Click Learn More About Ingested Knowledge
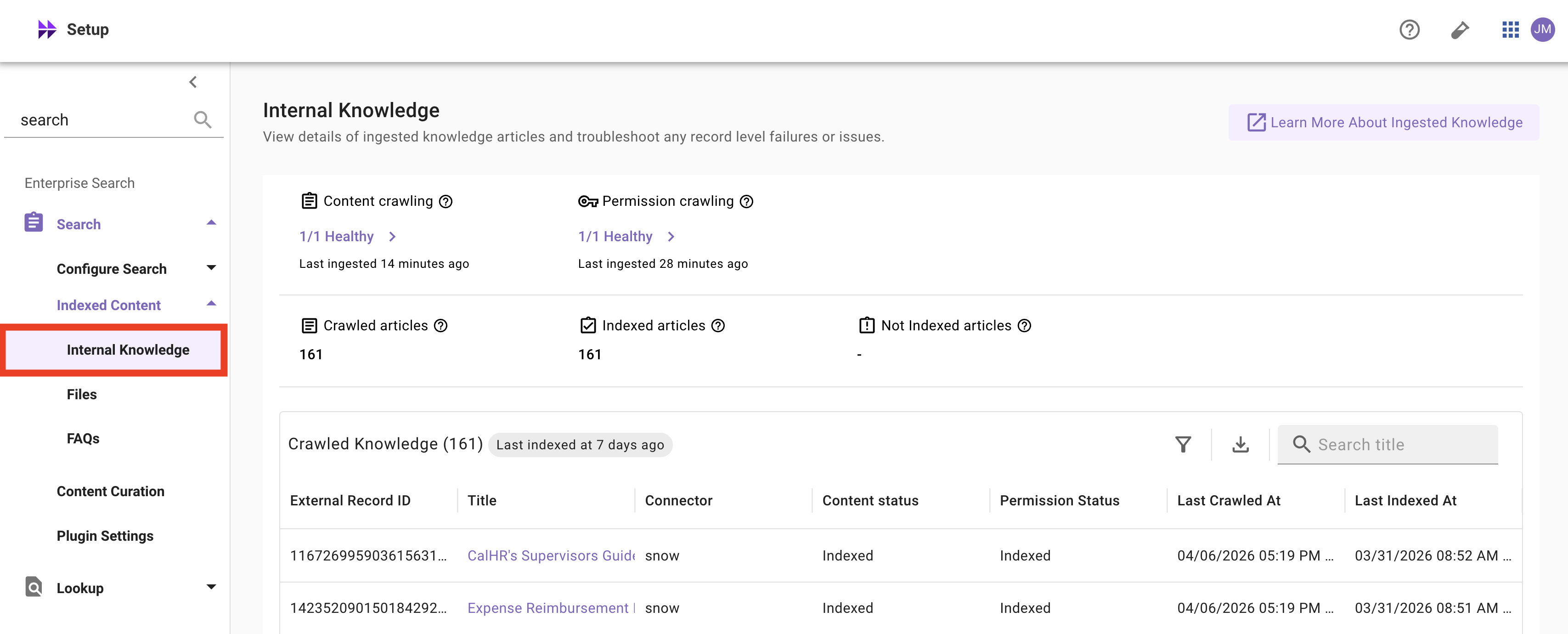Viewport: 1568px width, 634px height. tap(1383, 122)
